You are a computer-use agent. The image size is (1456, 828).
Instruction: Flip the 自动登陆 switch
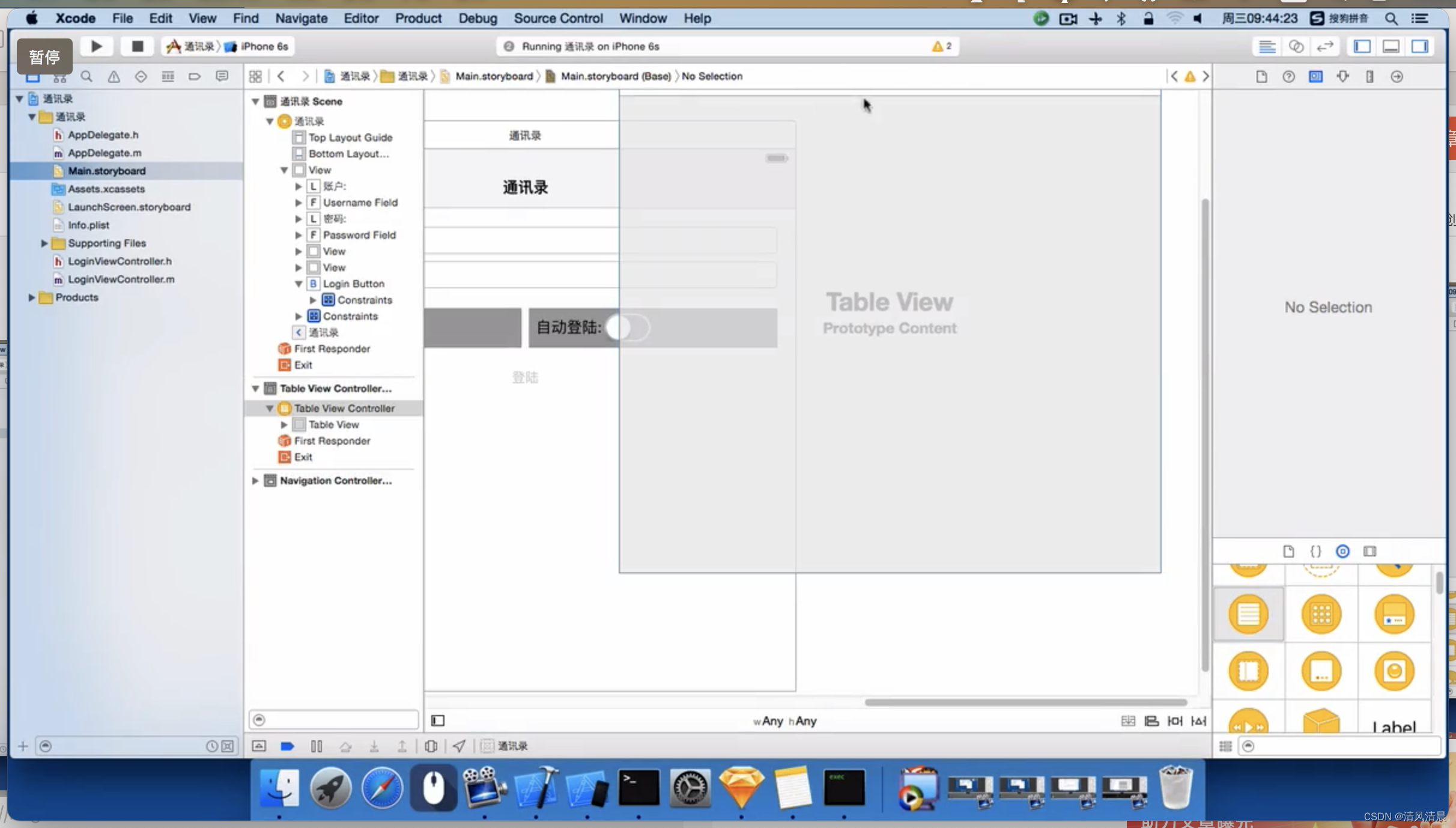627,327
